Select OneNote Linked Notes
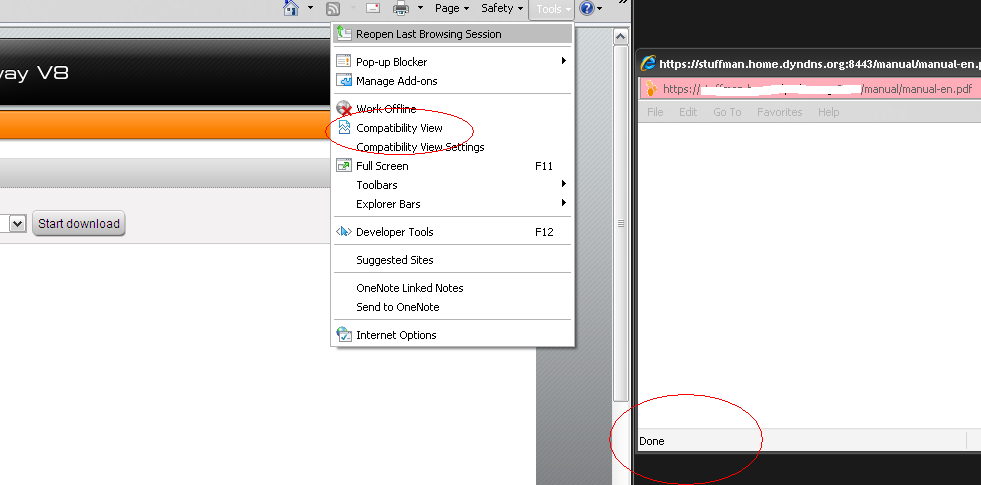 point(452,288)
